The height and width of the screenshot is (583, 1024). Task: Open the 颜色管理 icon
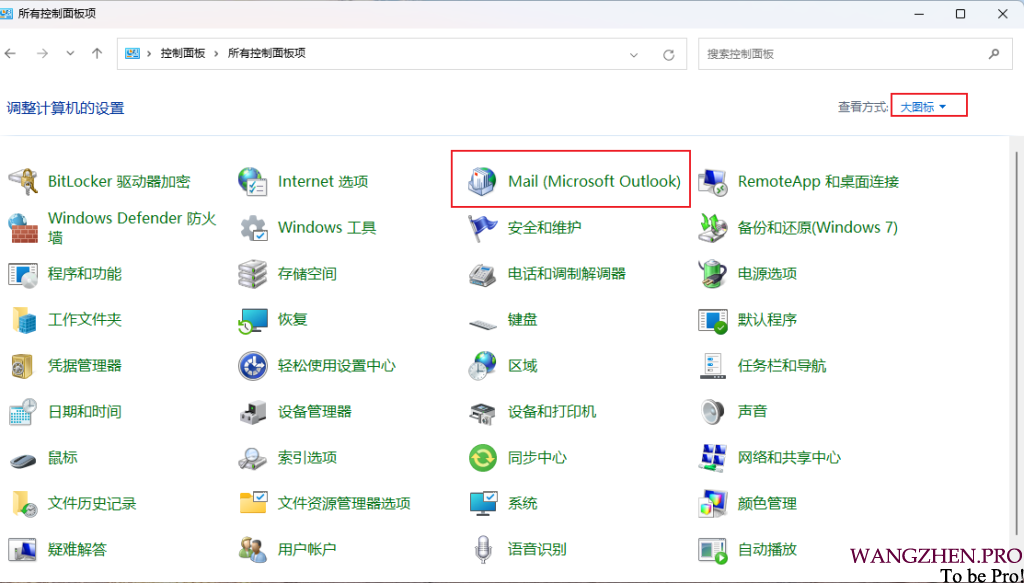(x=712, y=503)
